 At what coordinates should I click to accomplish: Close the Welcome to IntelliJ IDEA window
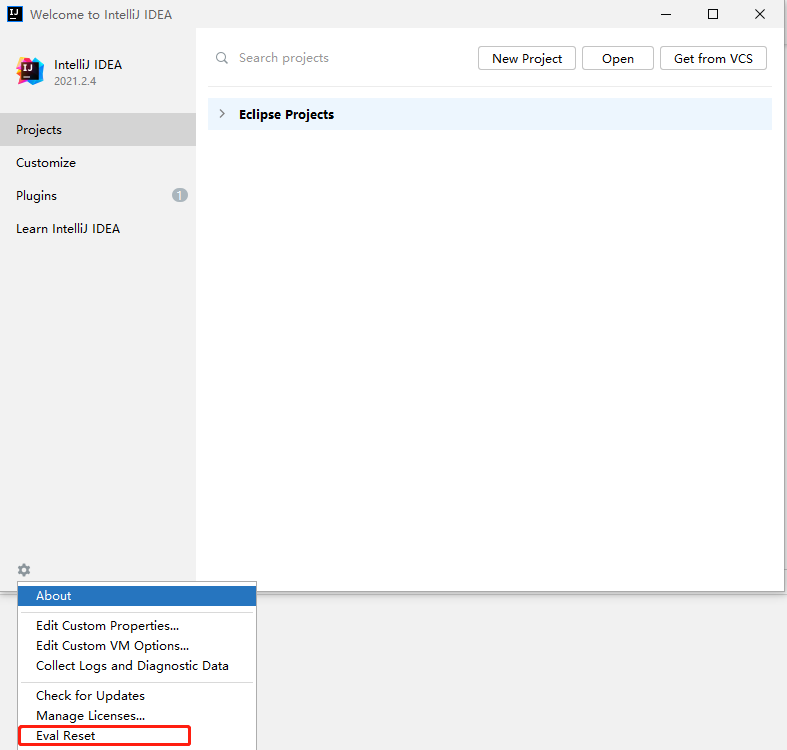pyautogui.click(x=760, y=14)
